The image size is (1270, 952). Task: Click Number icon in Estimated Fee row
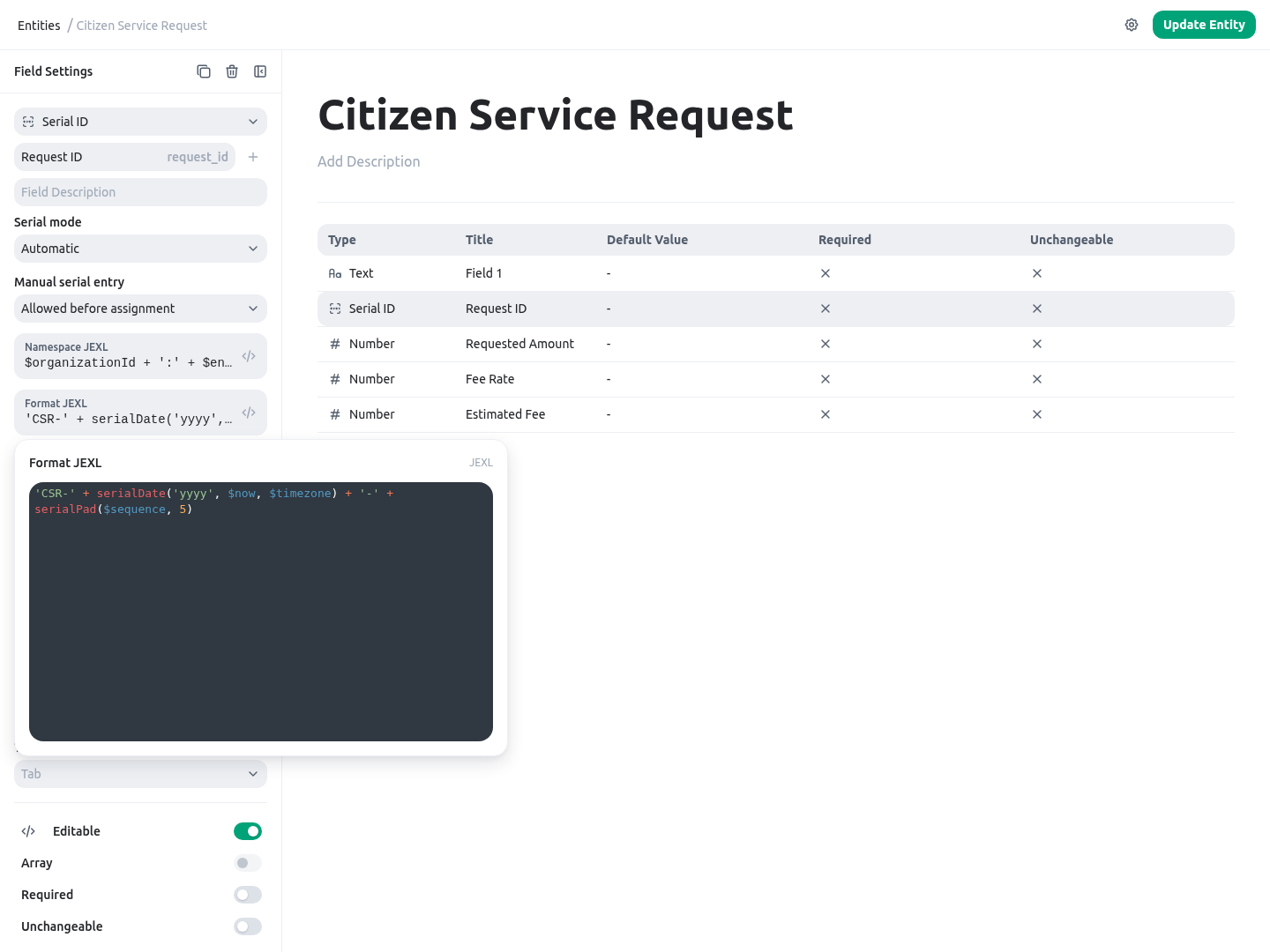tap(335, 414)
